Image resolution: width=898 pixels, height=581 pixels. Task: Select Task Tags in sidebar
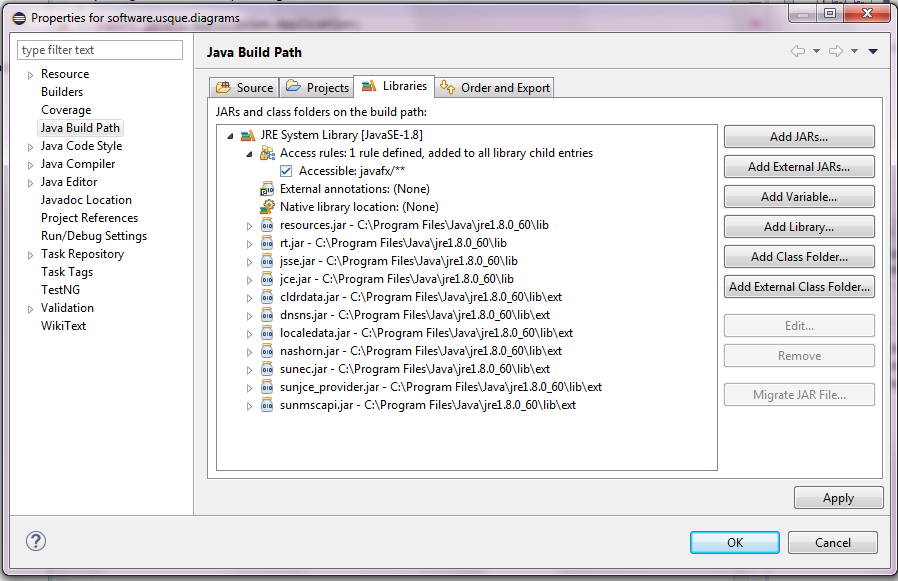[x=67, y=272]
